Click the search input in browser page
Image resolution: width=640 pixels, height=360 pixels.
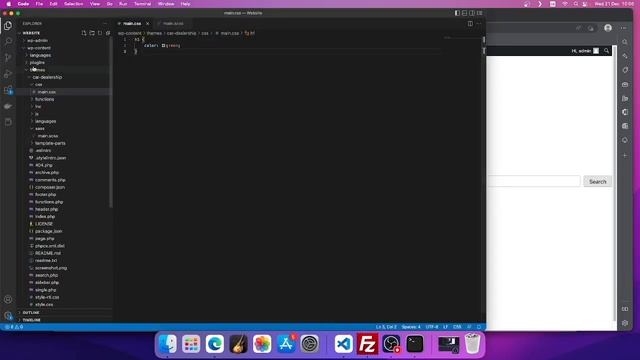pyautogui.click(x=533, y=181)
